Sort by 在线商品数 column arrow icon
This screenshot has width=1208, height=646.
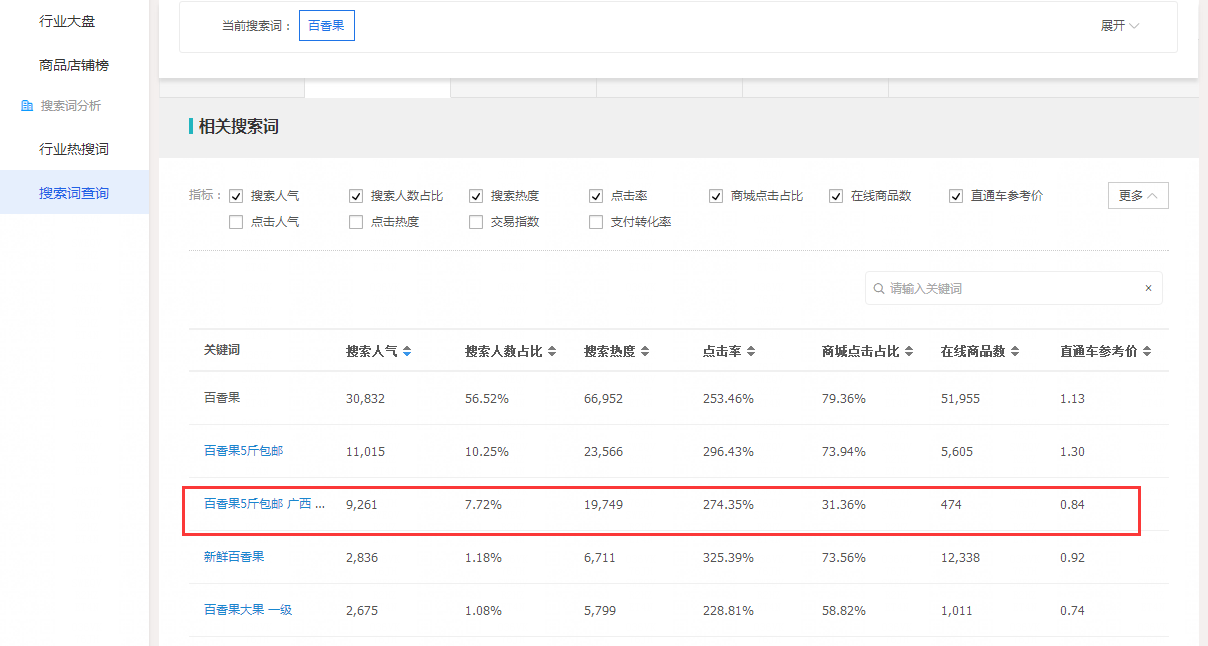[x=1015, y=352]
